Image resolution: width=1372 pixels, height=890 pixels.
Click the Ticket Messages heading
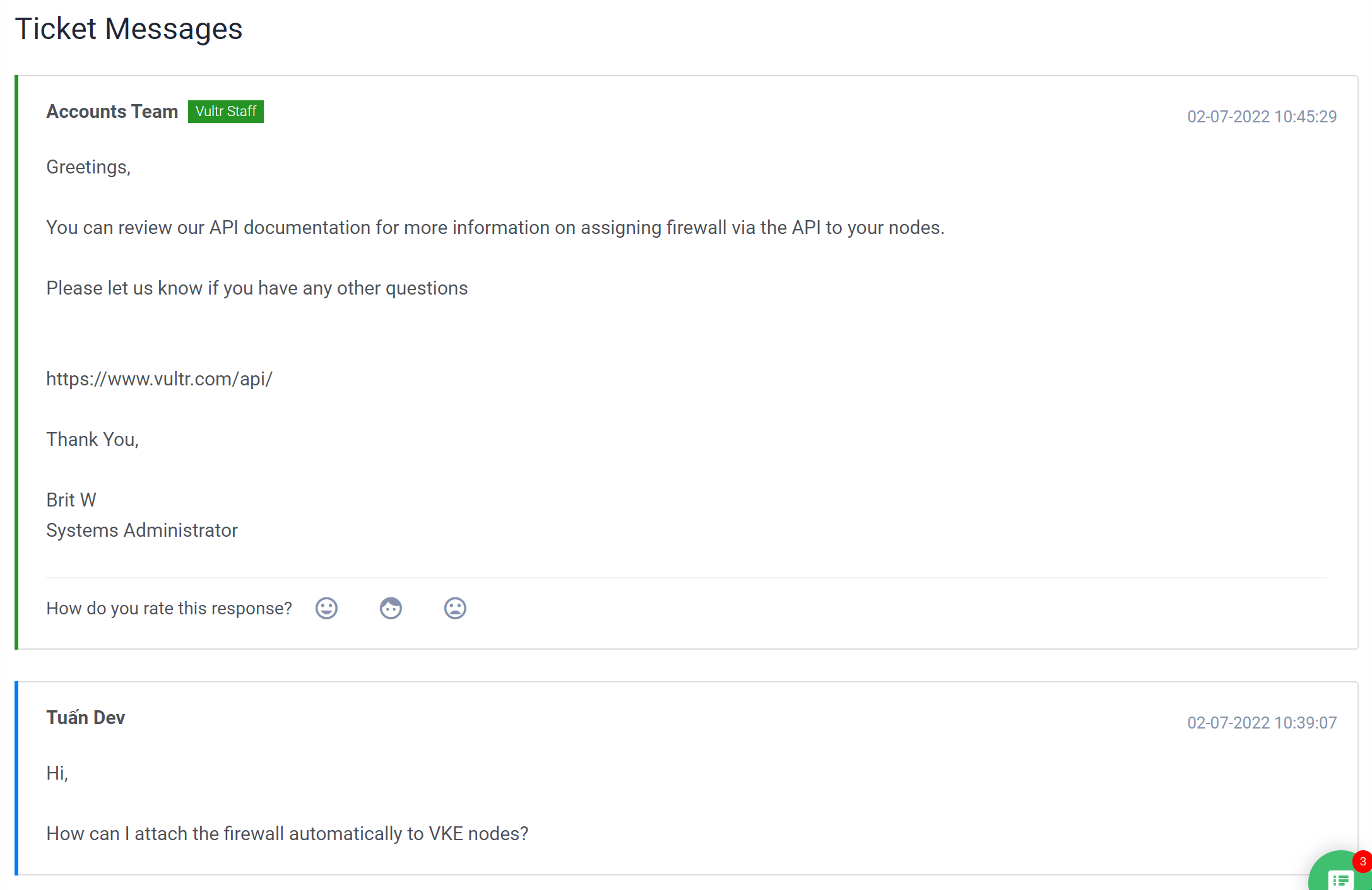pyautogui.click(x=129, y=29)
